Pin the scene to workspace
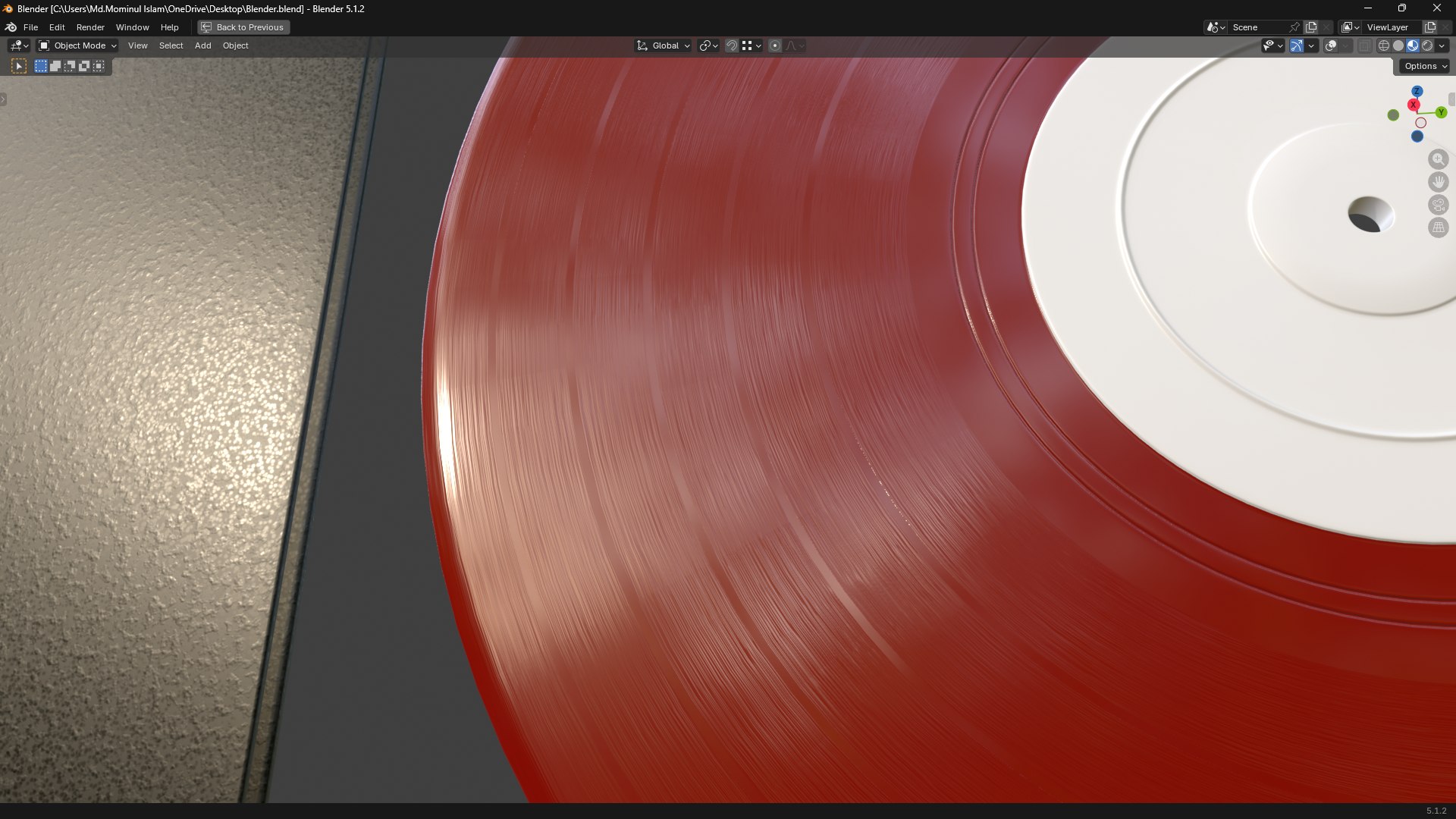The image size is (1456, 819). 1294,27
